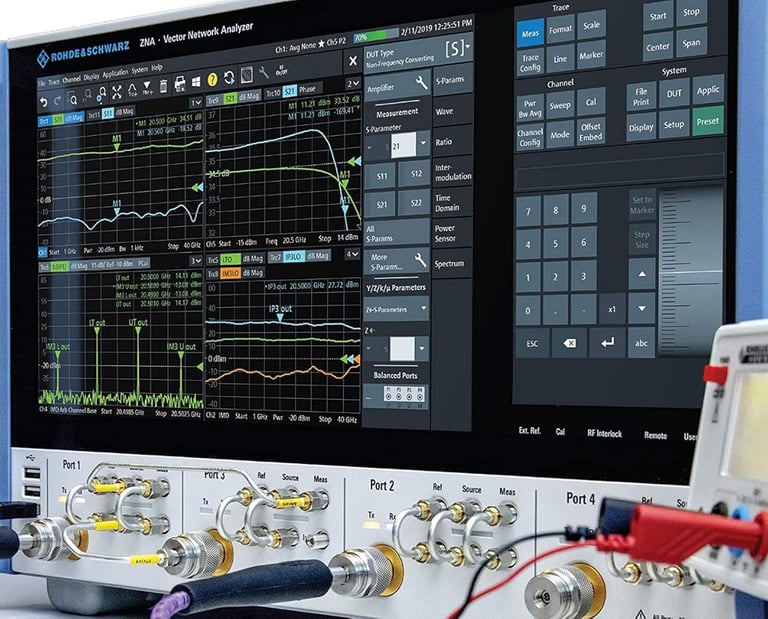Open the File menu
The image size is (768, 619).
coord(42,83)
